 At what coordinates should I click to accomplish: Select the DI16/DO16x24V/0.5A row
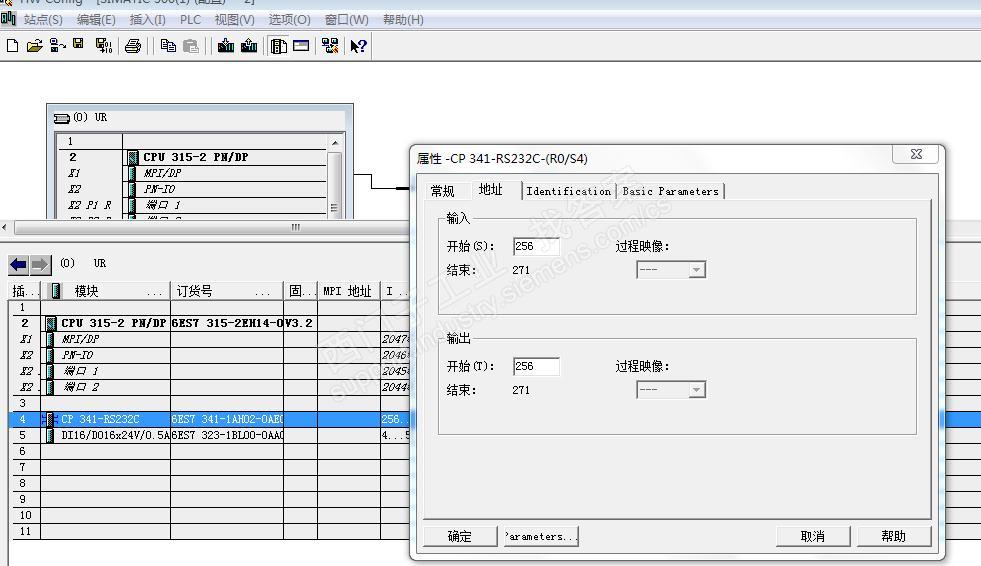coord(211,435)
